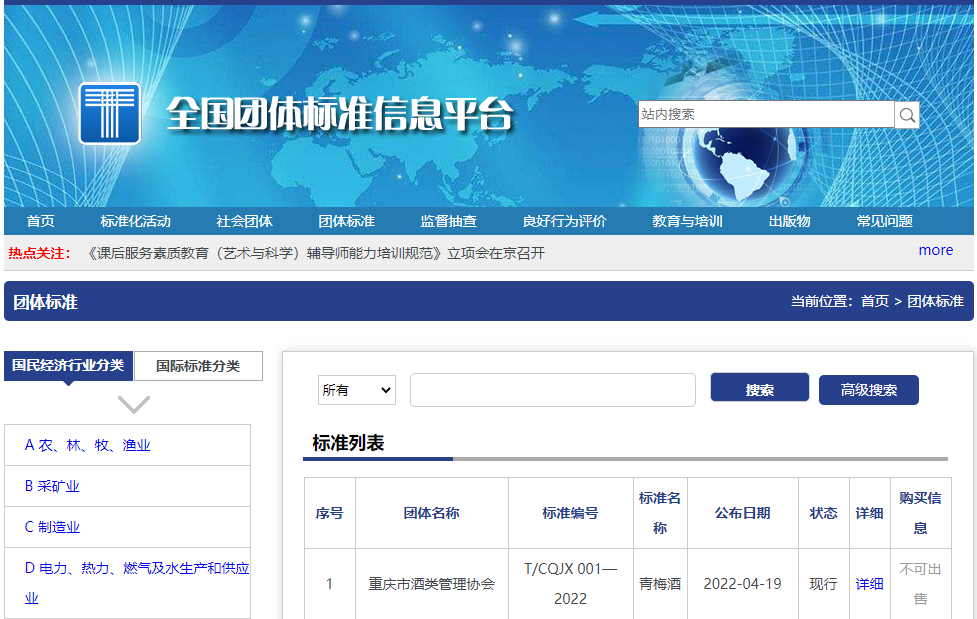Click the 全国团体标准信息平台 site title
Viewport: 977px width, 619px height.
(340, 114)
